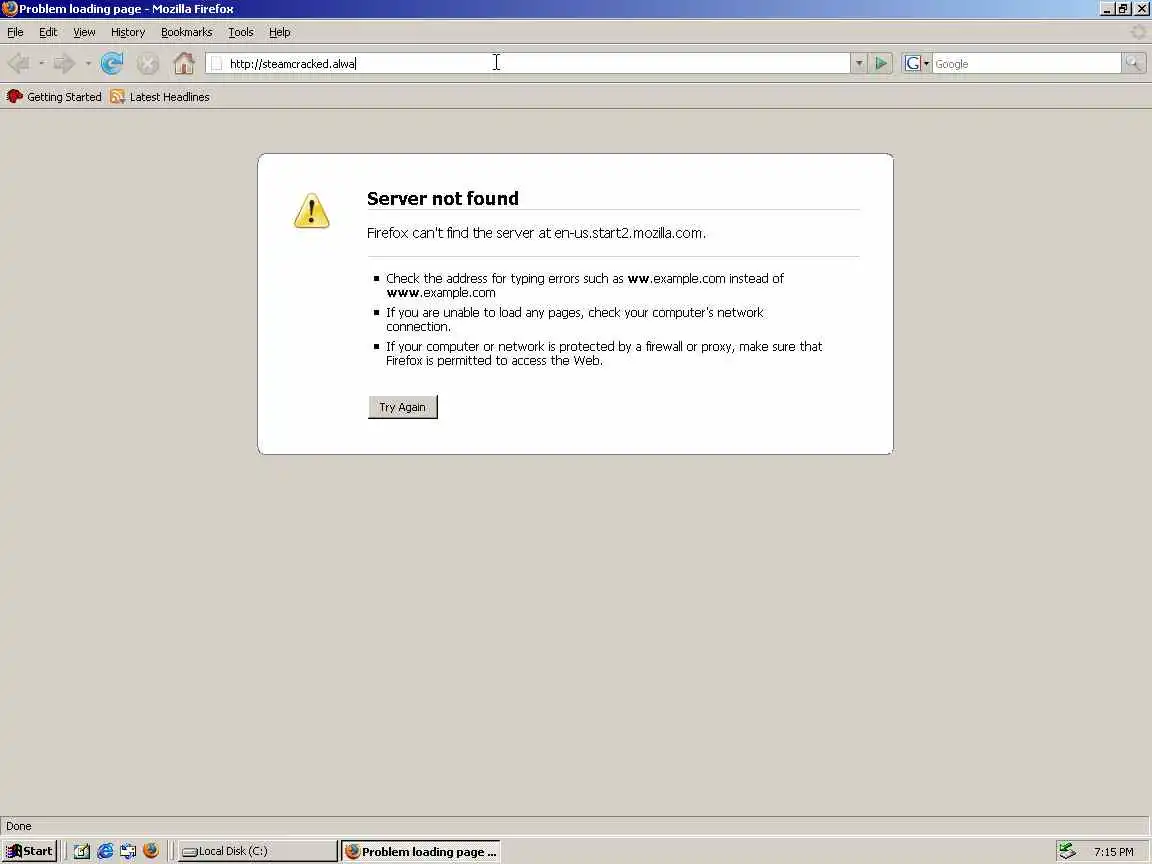
Task: Open the Bookmarks menu
Action: coord(186,32)
